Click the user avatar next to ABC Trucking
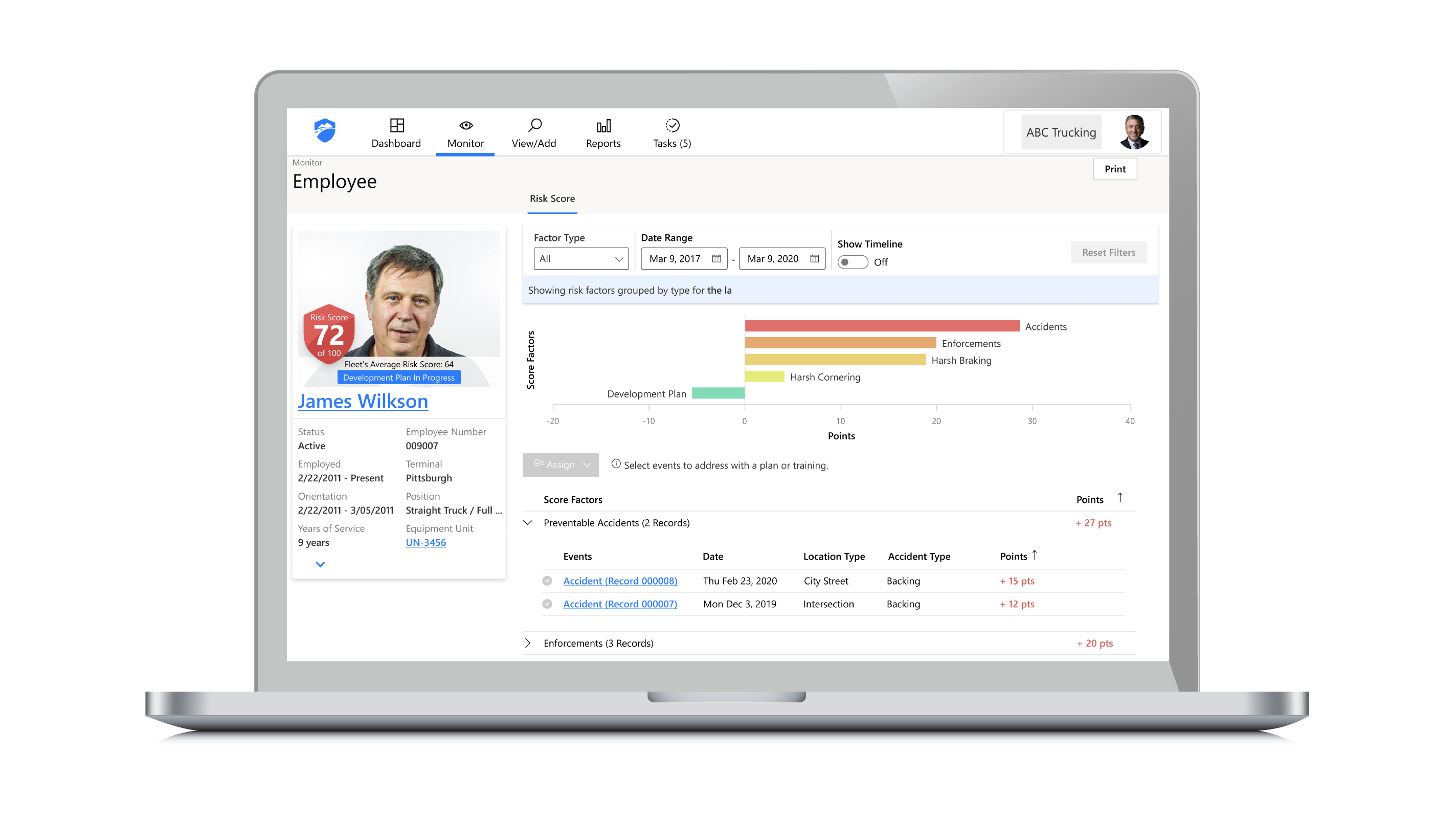The image size is (1456, 819). (x=1135, y=131)
